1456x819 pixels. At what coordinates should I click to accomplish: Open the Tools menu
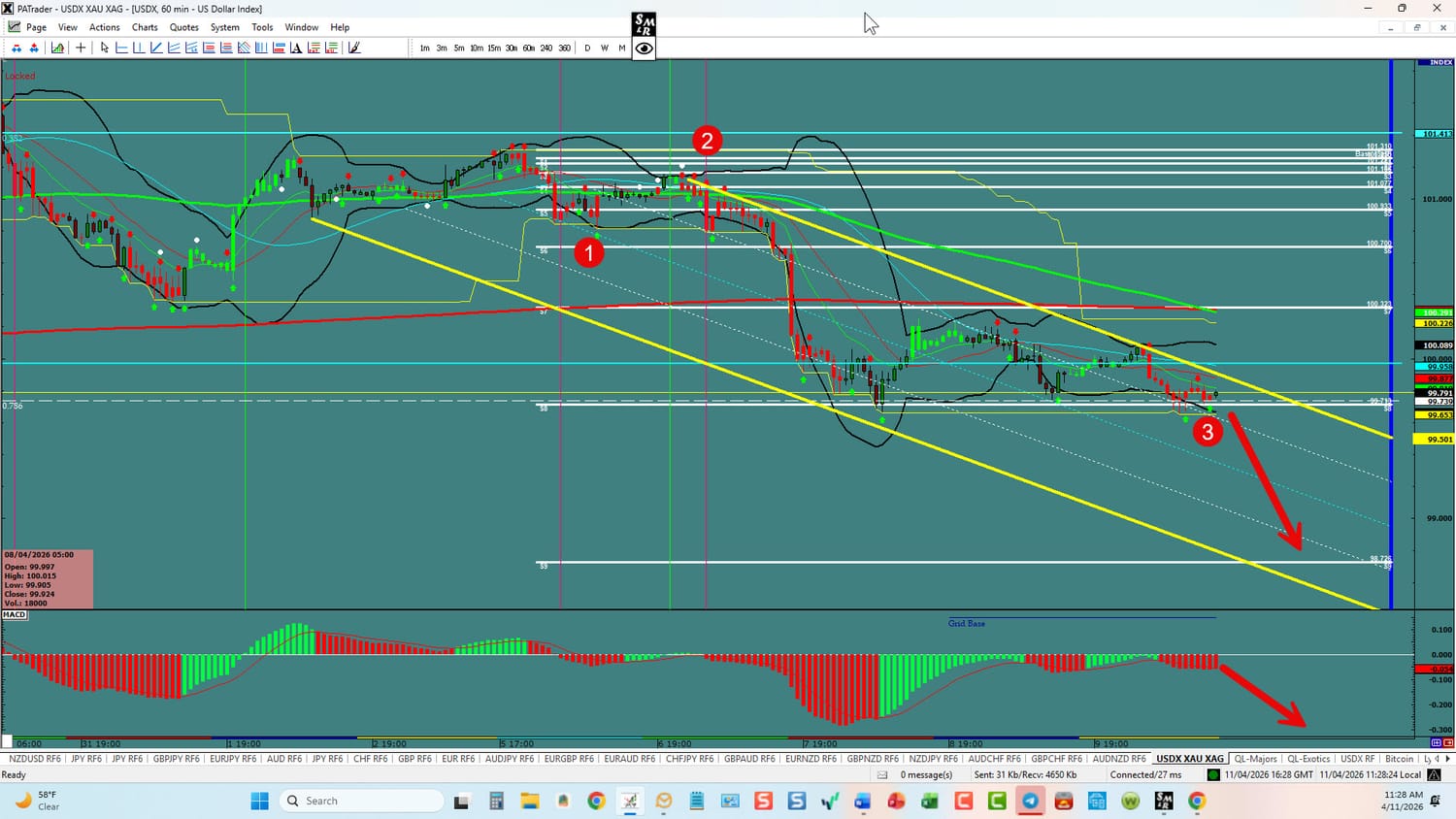point(262,27)
